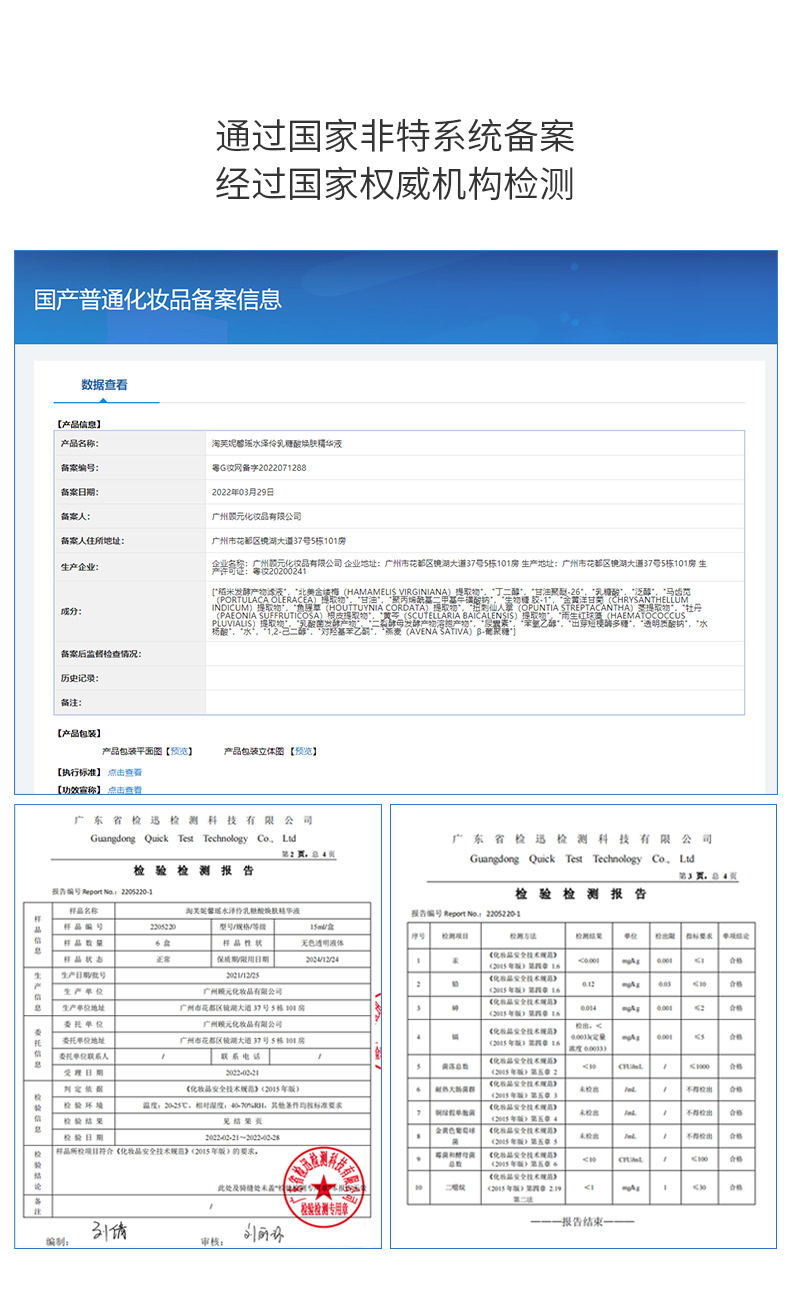The width and height of the screenshot is (790, 1294).
Task: Click the 备案编号 row label
Action: click(x=80, y=468)
